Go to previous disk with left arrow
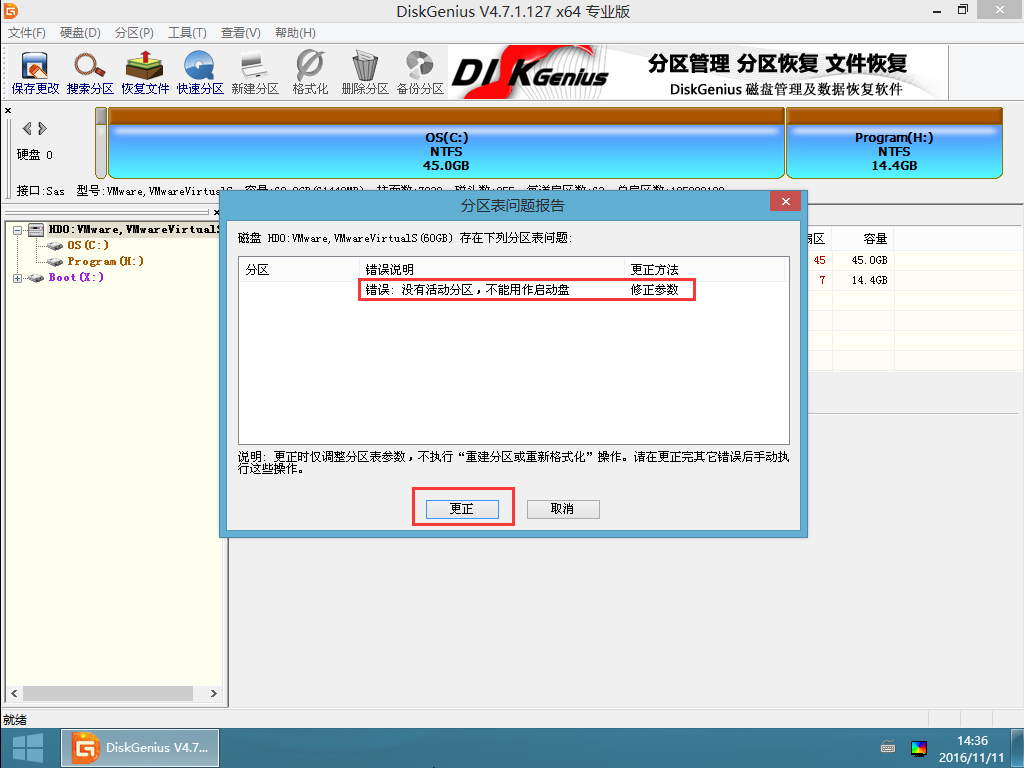Image resolution: width=1024 pixels, height=768 pixels. point(27,128)
